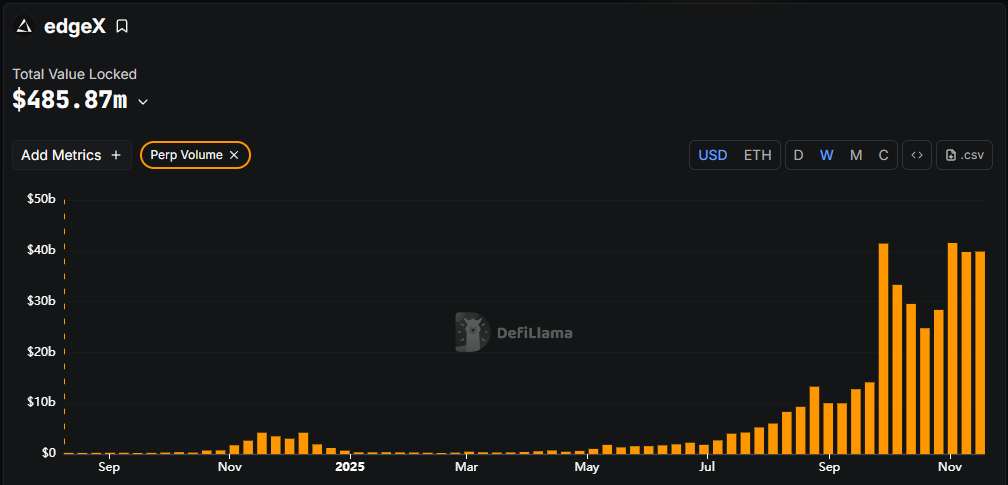Open the embed code button
The width and height of the screenshot is (1008, 485).
(917, 155)
